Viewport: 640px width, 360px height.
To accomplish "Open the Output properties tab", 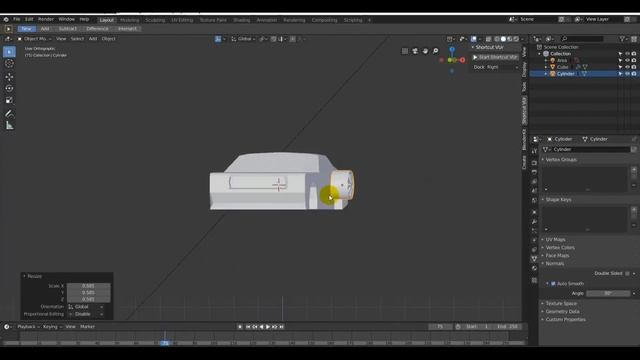I will click(x=534, y=172).
